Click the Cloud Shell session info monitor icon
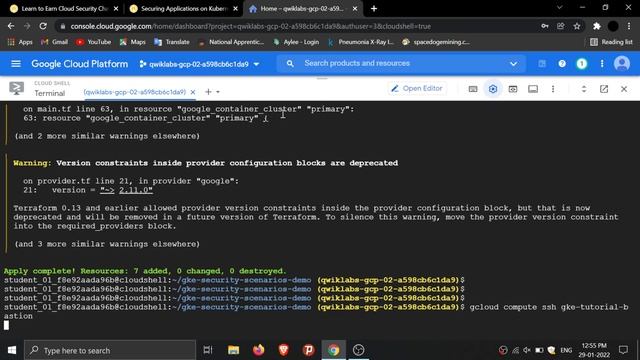 coord(533,89)
